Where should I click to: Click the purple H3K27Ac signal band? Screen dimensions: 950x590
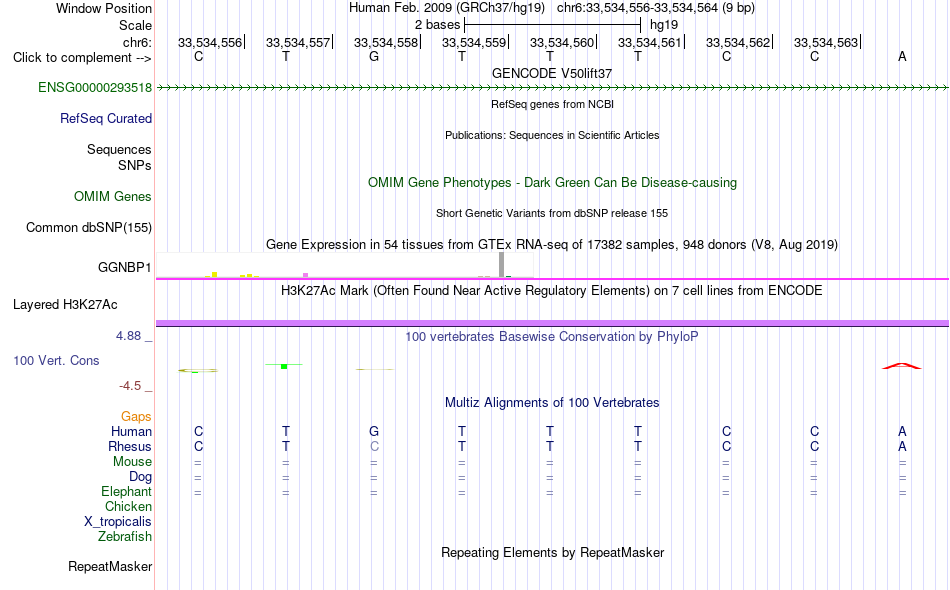pos(552,323)
